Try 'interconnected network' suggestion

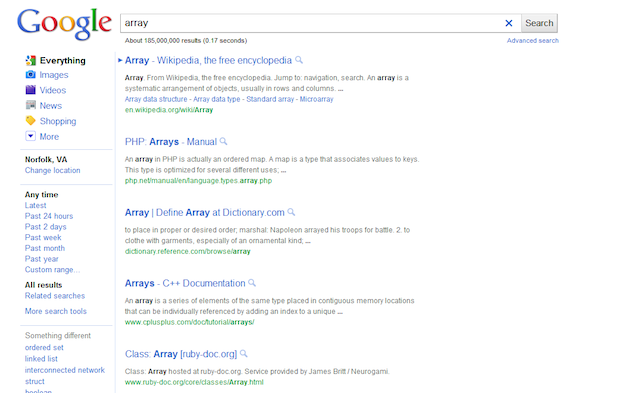click(64, 370)
